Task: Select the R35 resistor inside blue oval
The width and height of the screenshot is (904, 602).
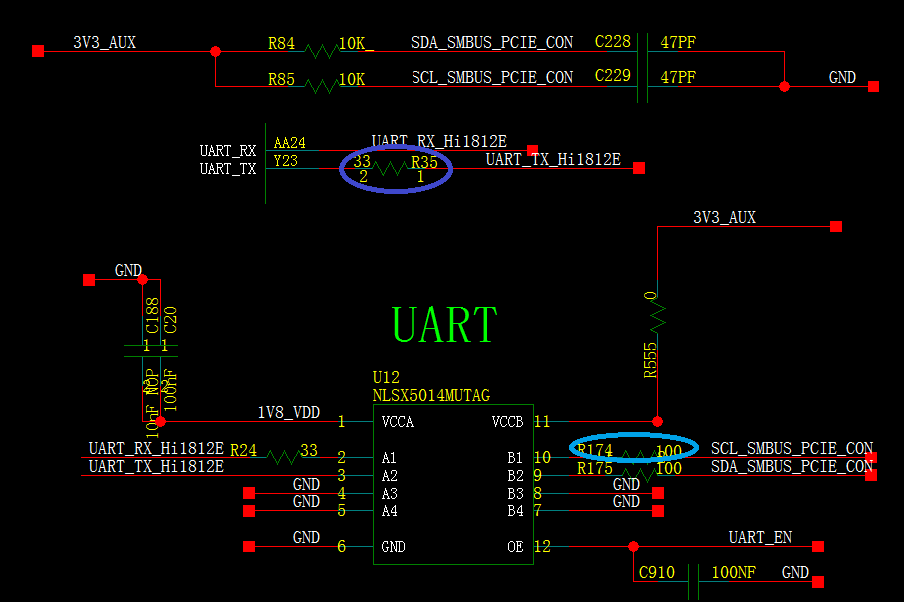Action: click(x=391, y=168)
